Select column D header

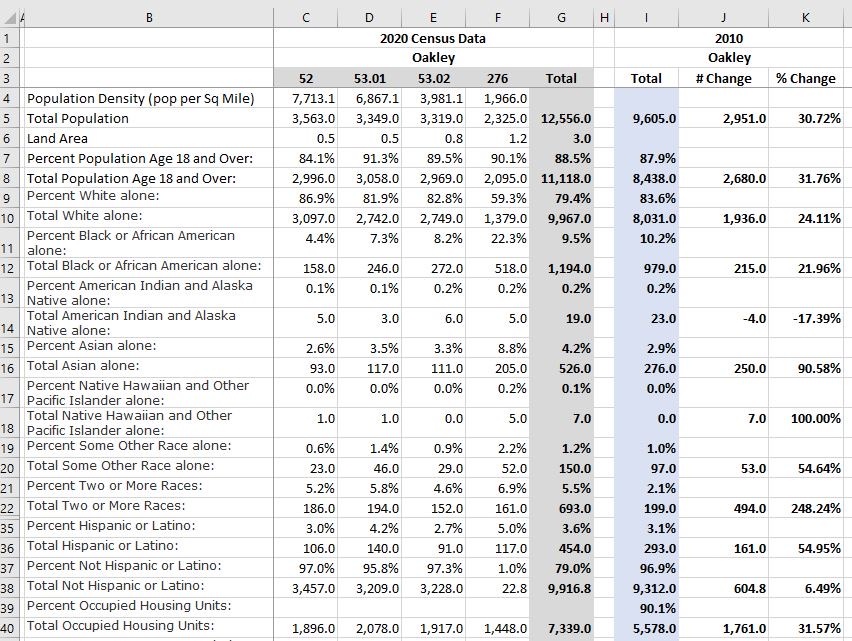369,18
